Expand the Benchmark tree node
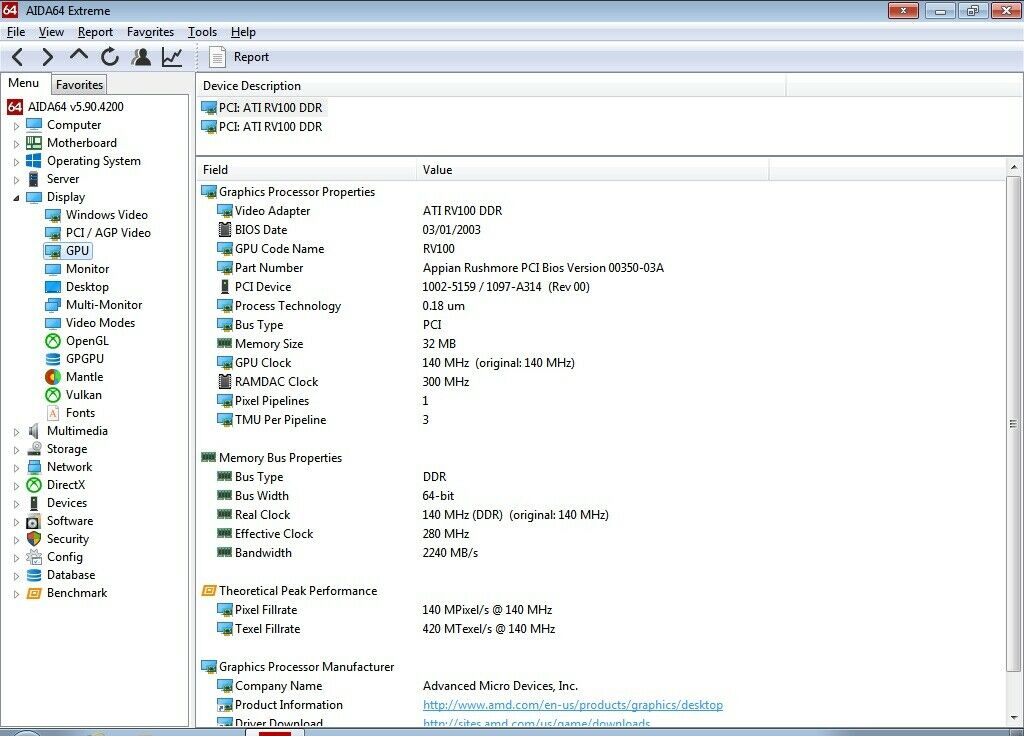This screenshot has width=1024, height=736. pos(16,593)
